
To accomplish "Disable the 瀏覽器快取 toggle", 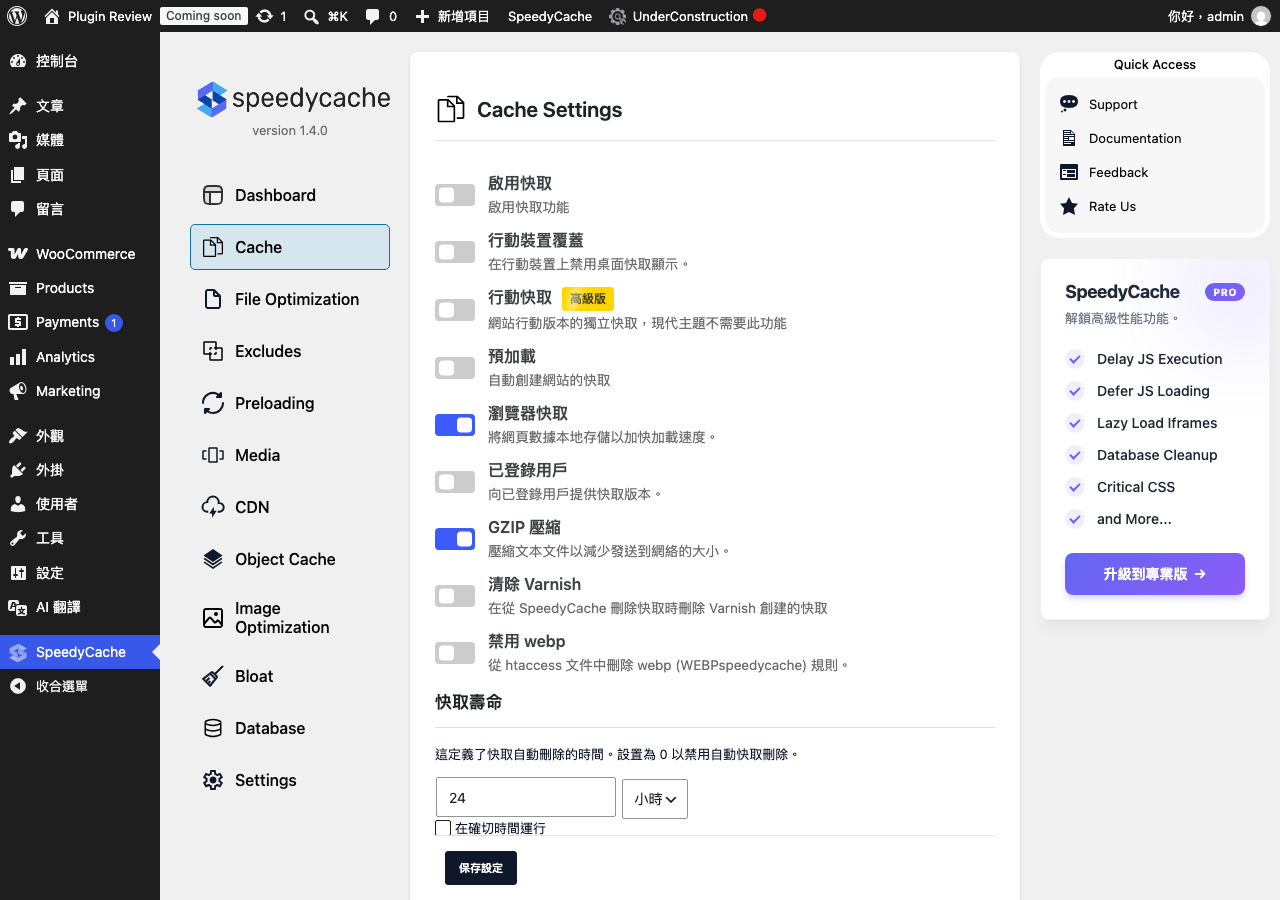I will pos(455,425).
